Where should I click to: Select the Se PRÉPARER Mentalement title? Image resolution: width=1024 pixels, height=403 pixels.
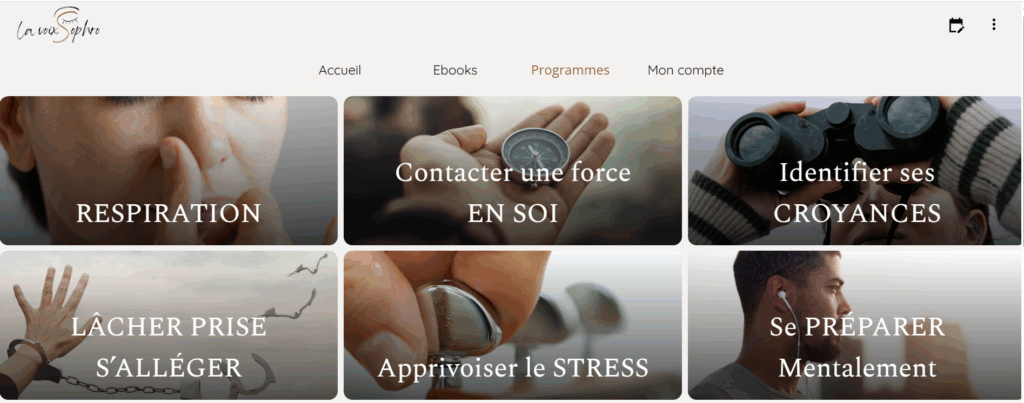point(857,347)
